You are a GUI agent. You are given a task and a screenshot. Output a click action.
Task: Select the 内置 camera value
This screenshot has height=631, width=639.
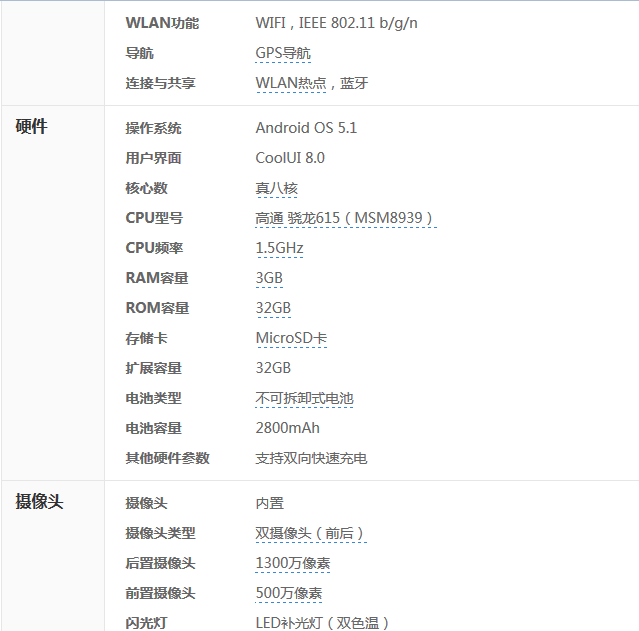[x=269, y=503]
